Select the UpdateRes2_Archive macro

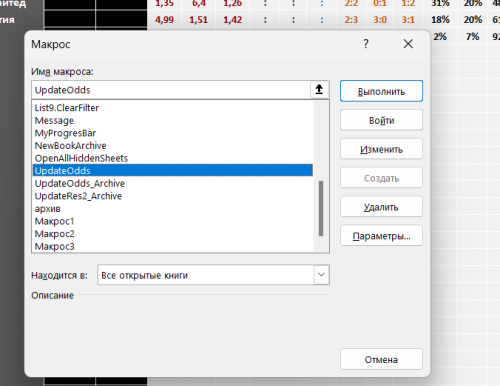[x=173, y=196]
